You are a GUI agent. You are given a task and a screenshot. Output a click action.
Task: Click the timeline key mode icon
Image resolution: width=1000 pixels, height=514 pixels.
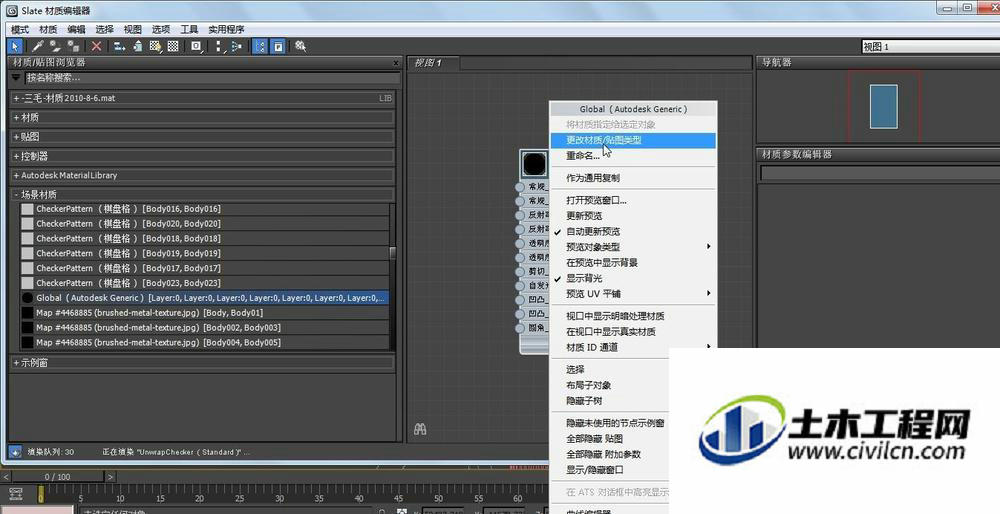coord(16,494)
